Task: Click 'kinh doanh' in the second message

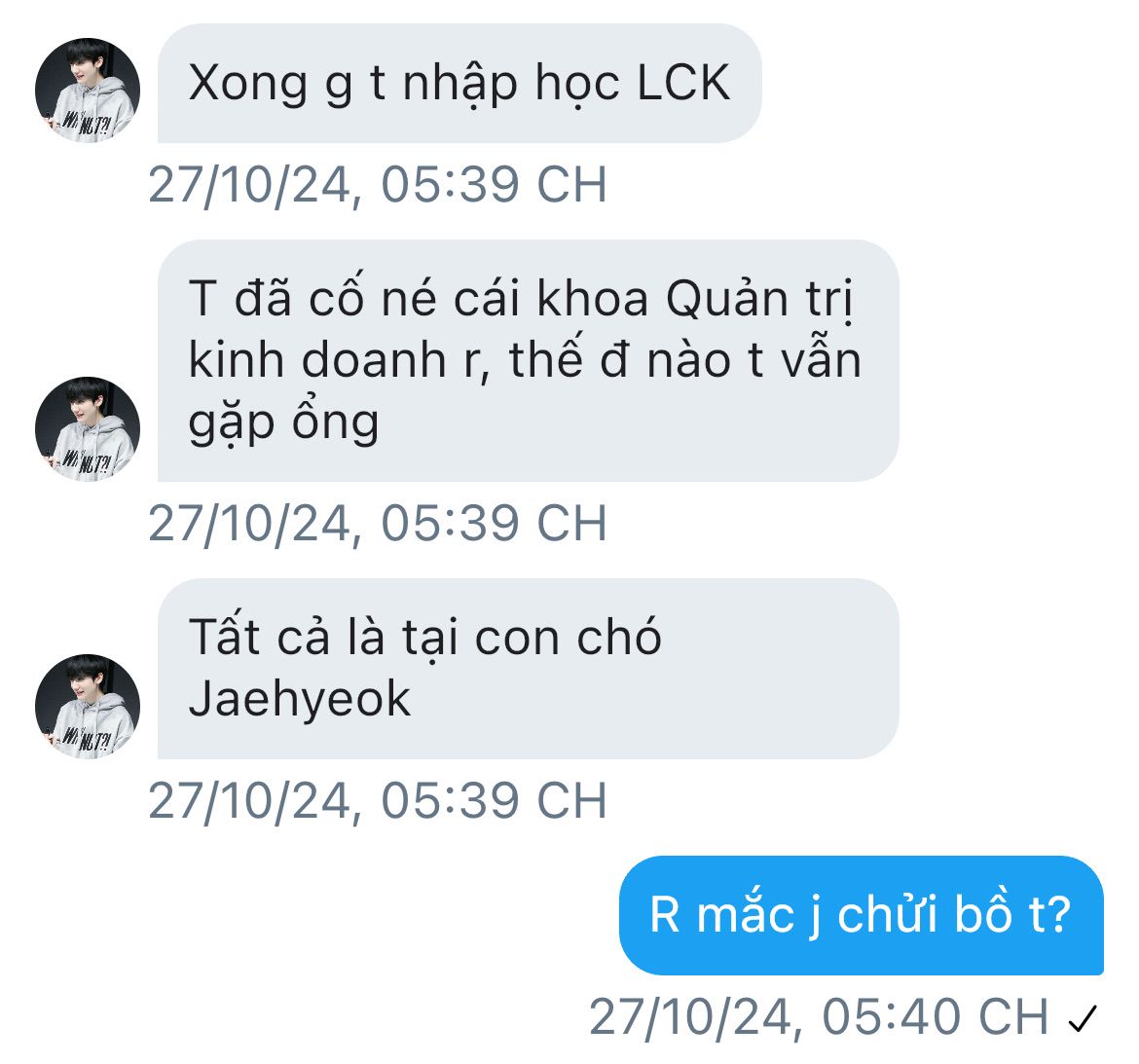Action: pos(316,359)
